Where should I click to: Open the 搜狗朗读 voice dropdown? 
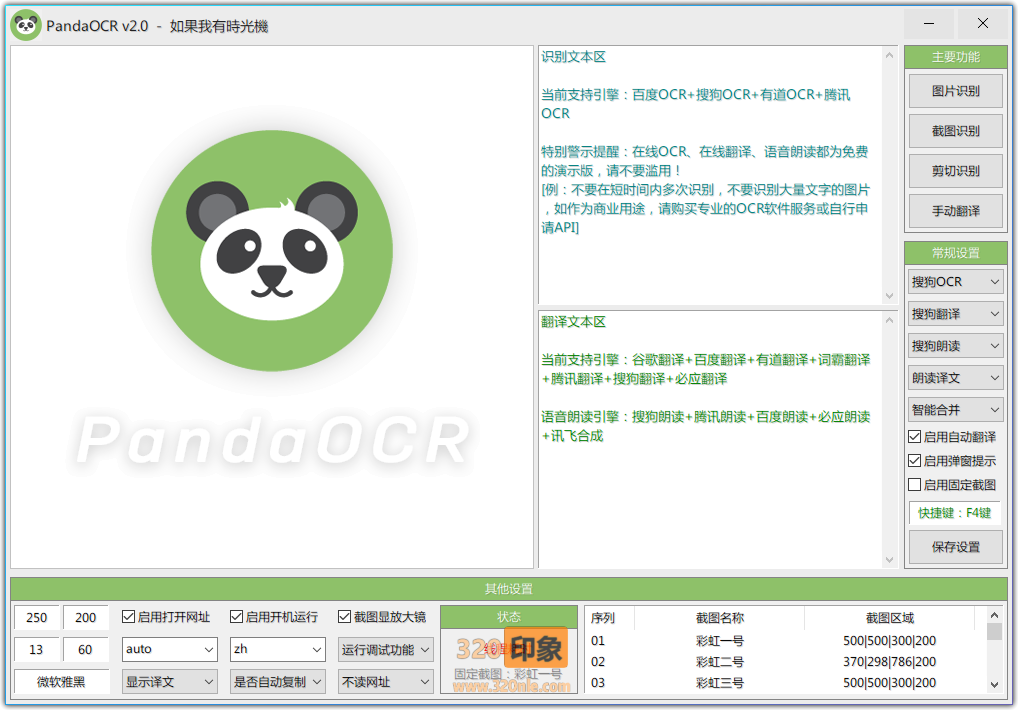tap(955, 346)
